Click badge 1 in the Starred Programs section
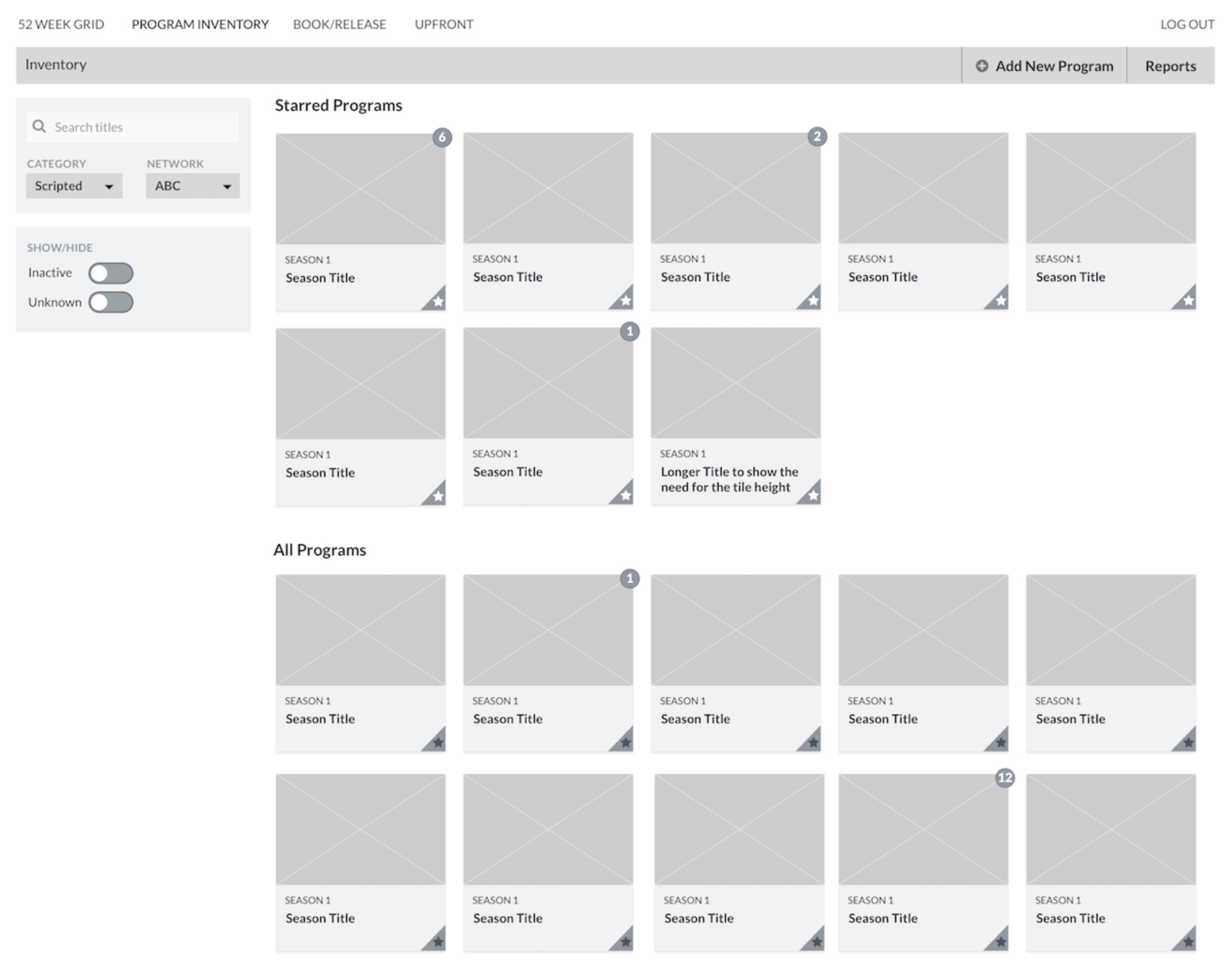Screen dimensions: 1232x963 [629, 331]
